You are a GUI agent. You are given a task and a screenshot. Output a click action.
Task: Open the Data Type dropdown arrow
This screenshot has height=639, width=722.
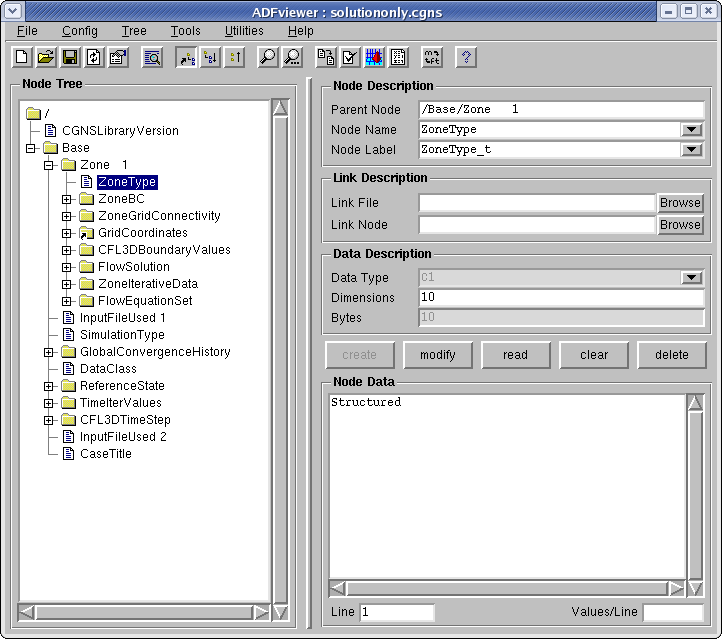click(x=691, y=278)
